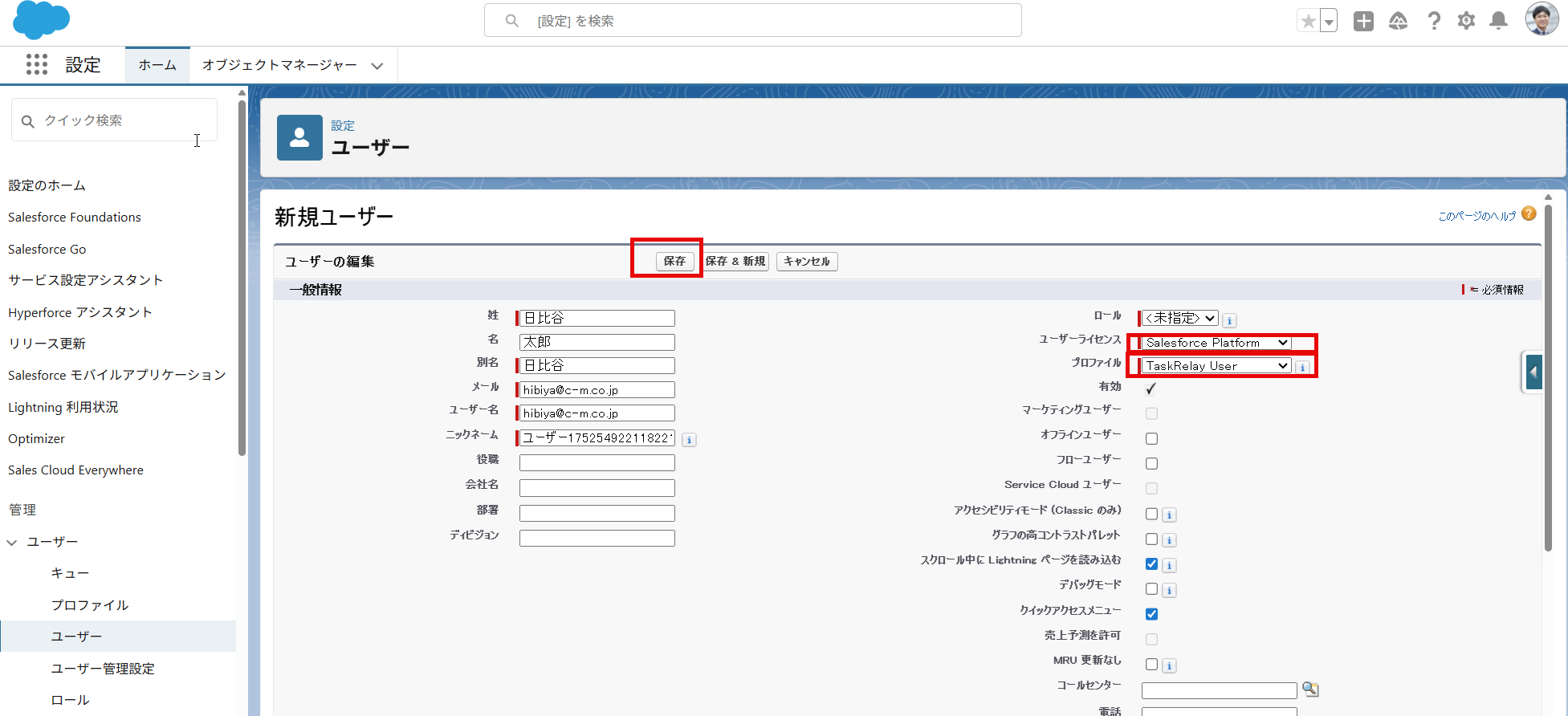
Task: Collapse the ユーザー section in sidebar
Action: (x=12, y=543)
